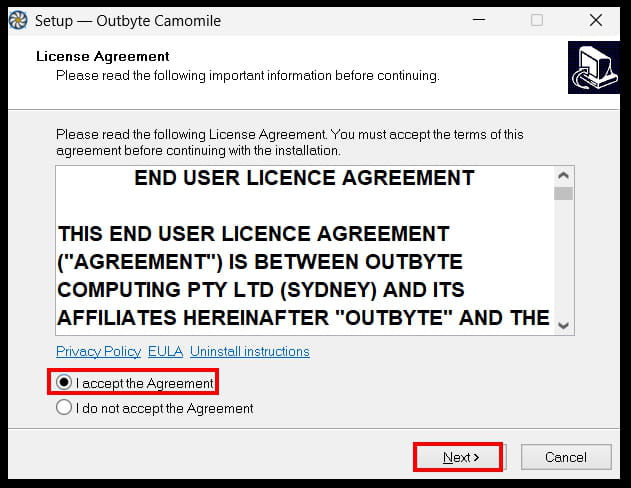Screen dimensions: 631x488
Task: Click the "License Agreement" header text
Action: (x=103, y=56)
